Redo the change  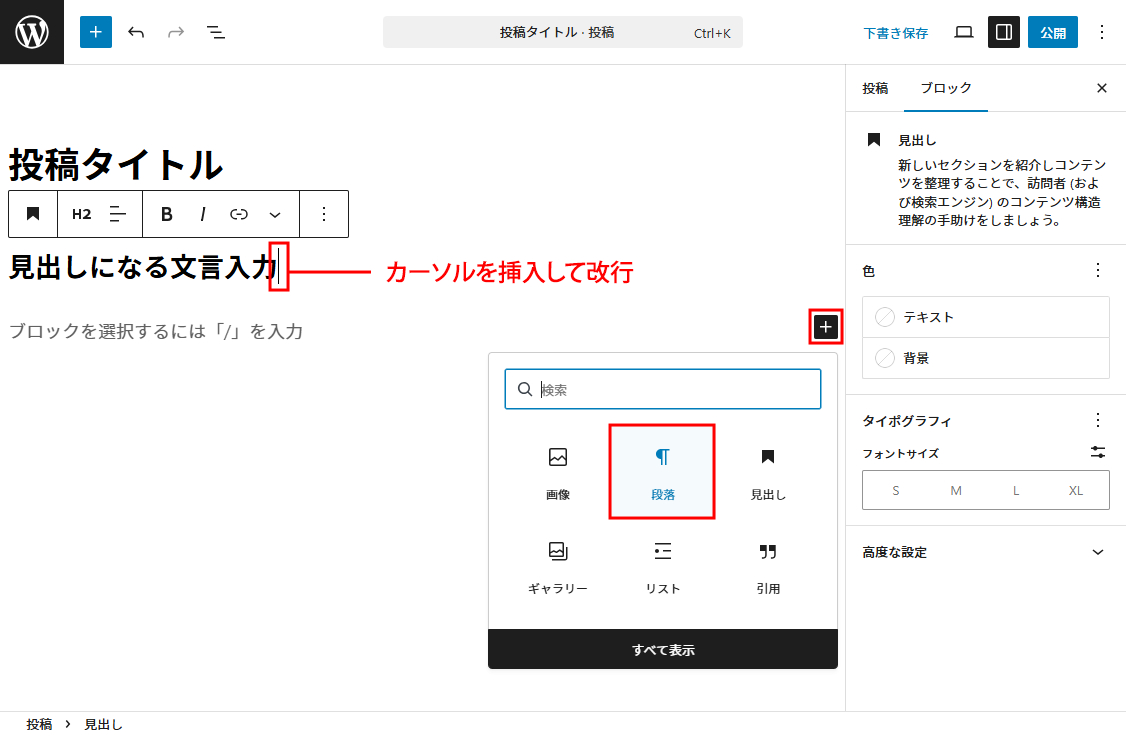[x=176, y=32]
